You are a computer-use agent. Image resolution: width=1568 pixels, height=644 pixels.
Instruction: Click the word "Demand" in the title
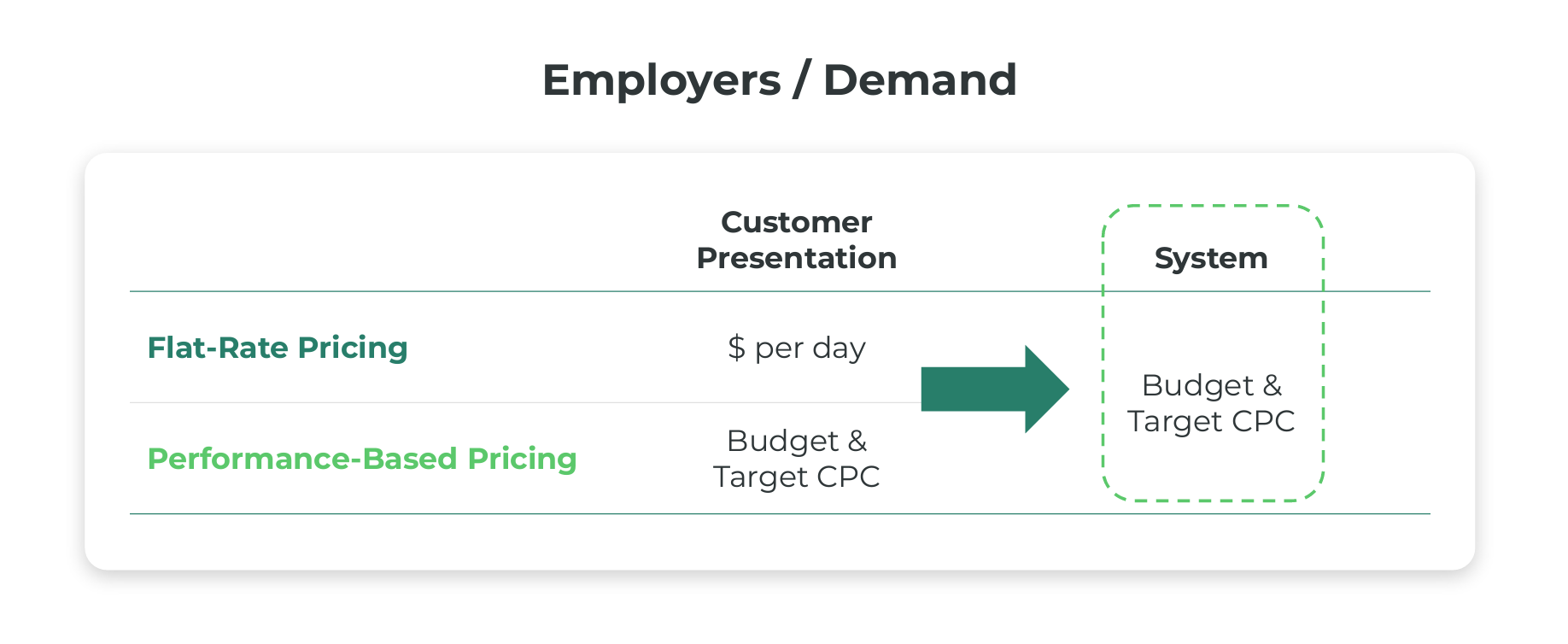920,80
